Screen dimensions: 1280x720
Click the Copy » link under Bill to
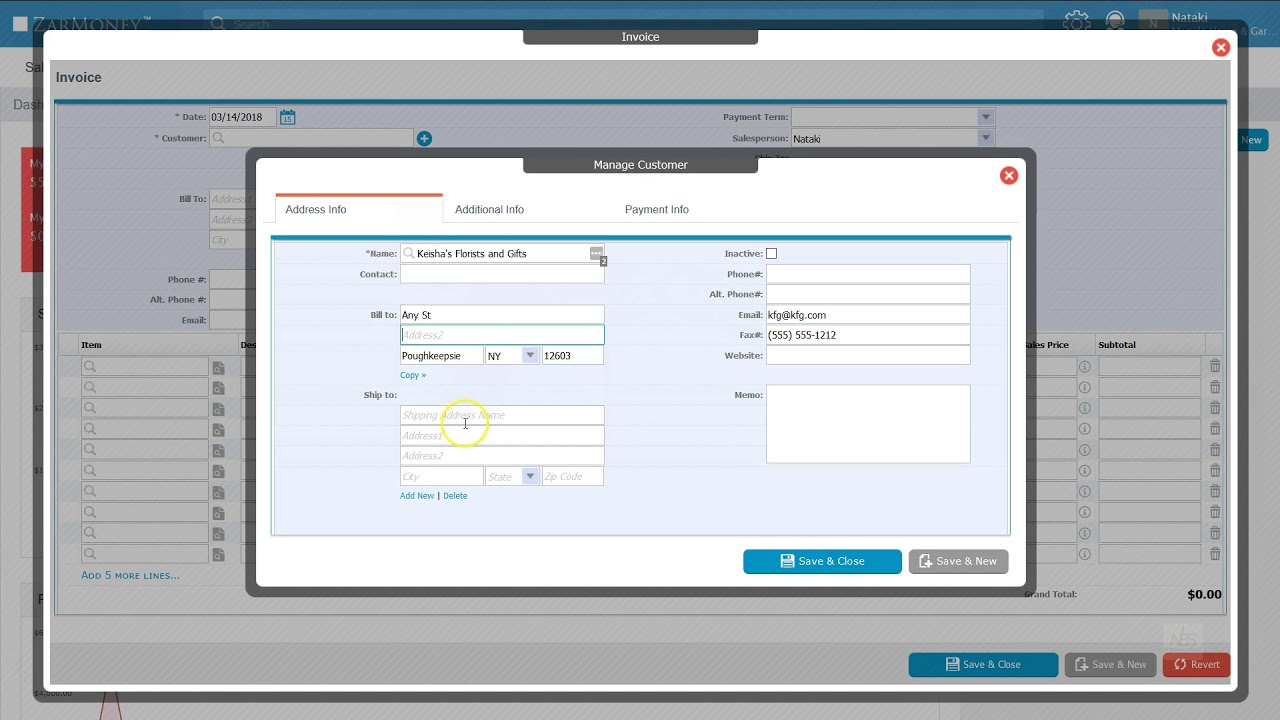tap(413, 375)
